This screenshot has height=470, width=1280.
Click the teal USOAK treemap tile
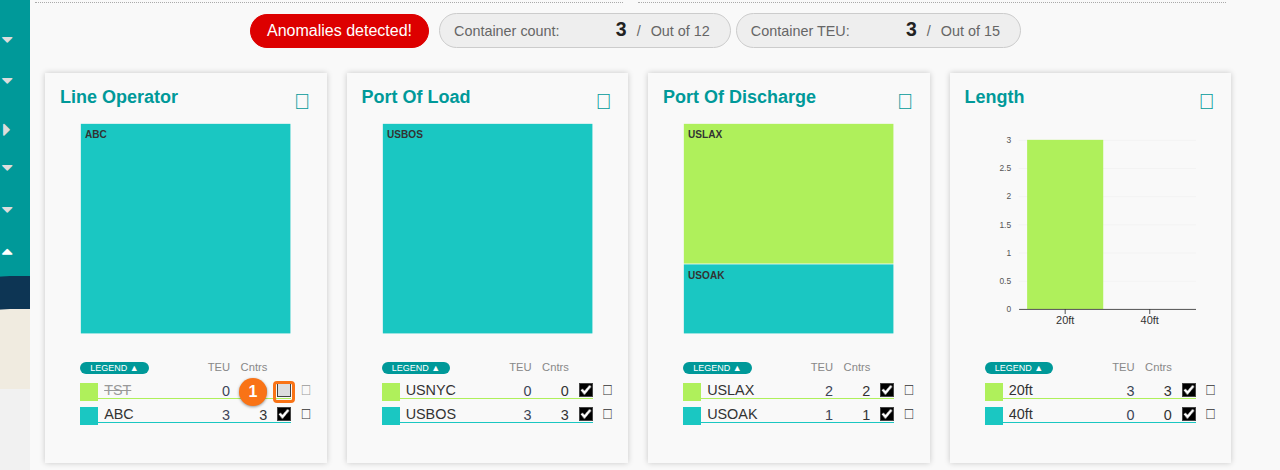click(x=789, y=299)
